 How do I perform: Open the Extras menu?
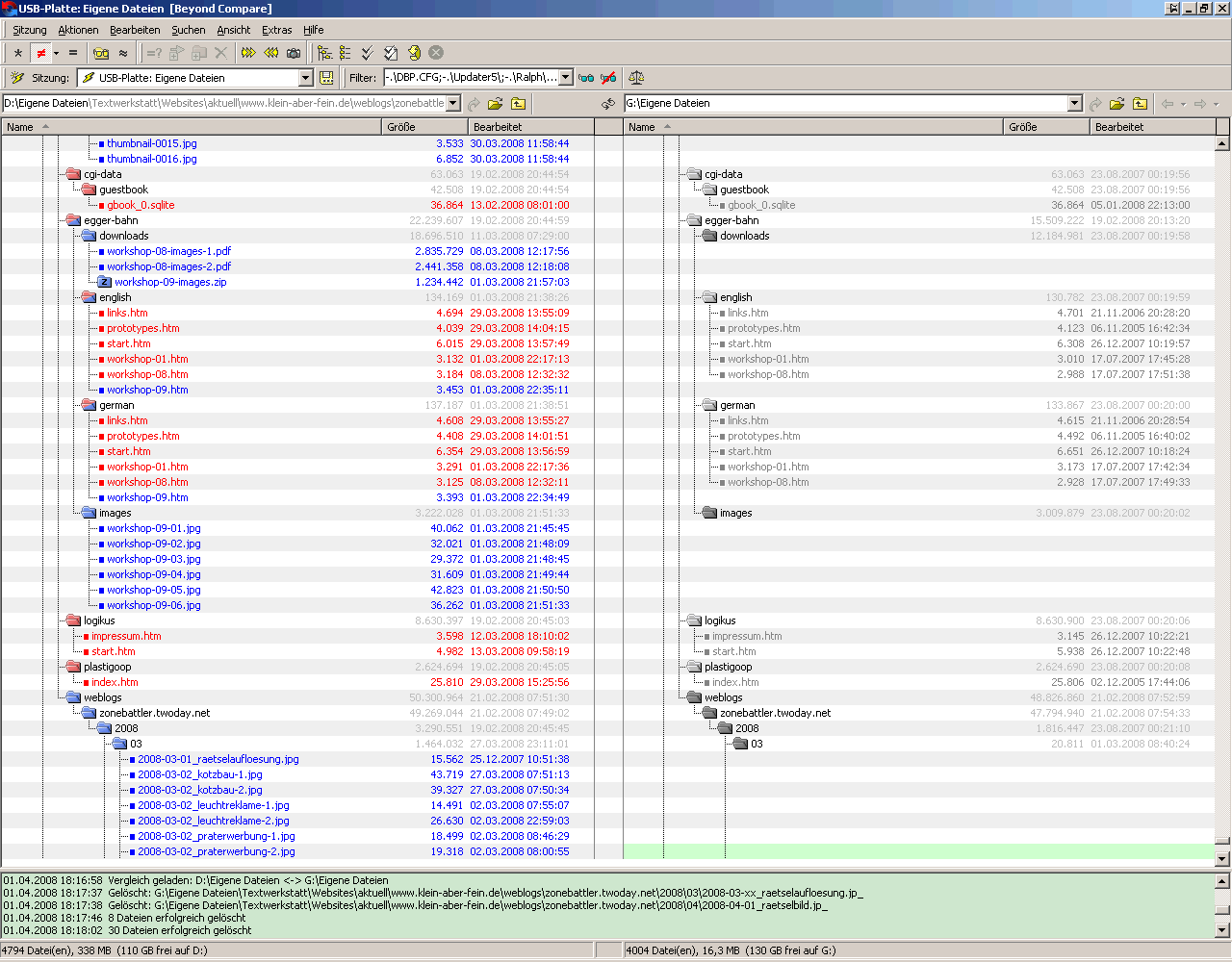point(277,30)
